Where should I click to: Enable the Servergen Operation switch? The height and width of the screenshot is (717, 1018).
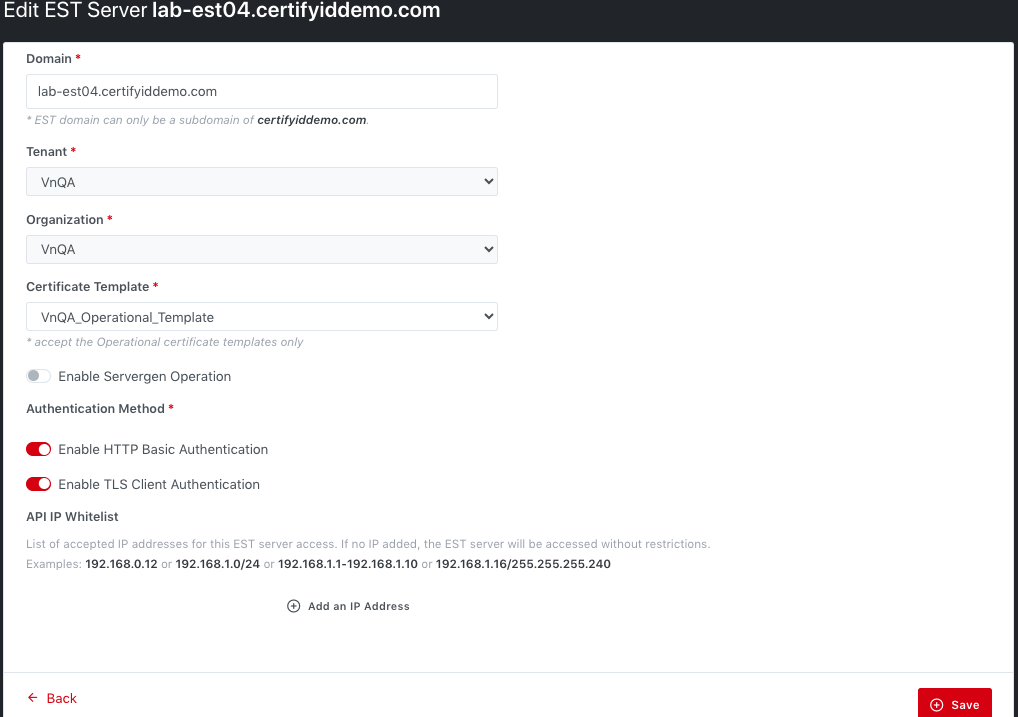[x=39, y=377]
